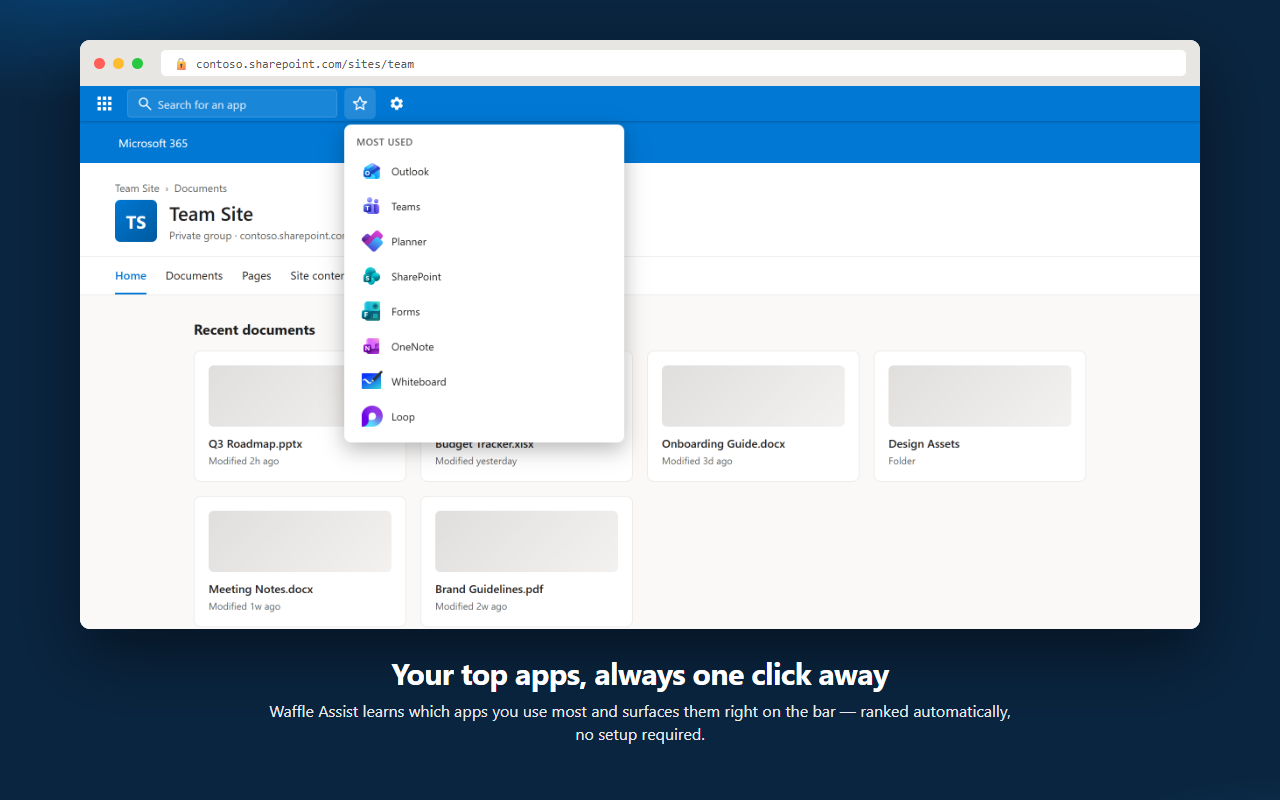Maximize the browser with the green button
The width and height of the screenshot is (1280, 800).
point(137,64)
